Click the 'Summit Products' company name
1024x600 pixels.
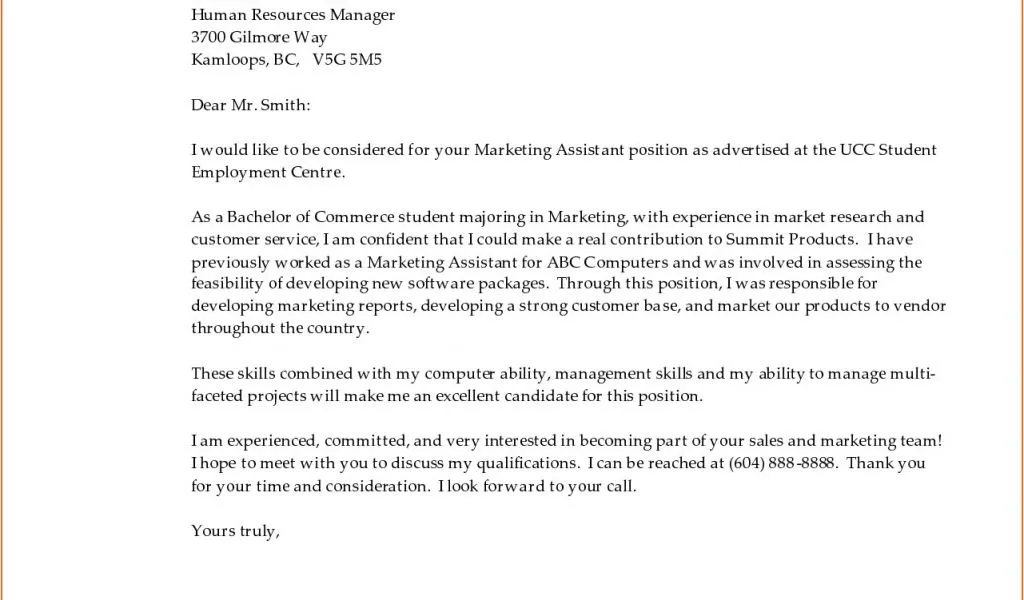tap(798, 239)
